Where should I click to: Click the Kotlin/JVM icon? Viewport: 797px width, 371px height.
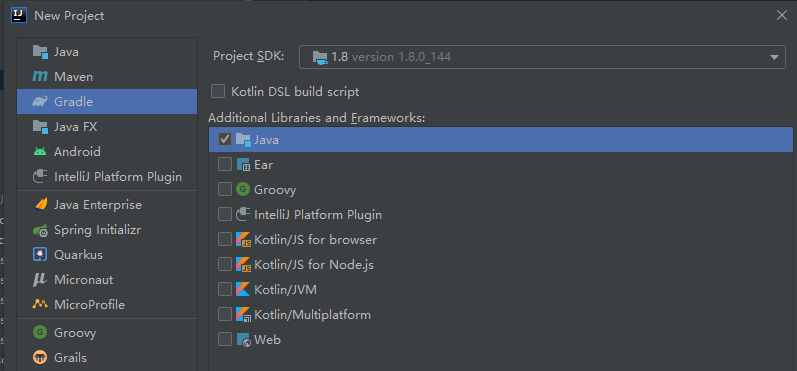242,290
